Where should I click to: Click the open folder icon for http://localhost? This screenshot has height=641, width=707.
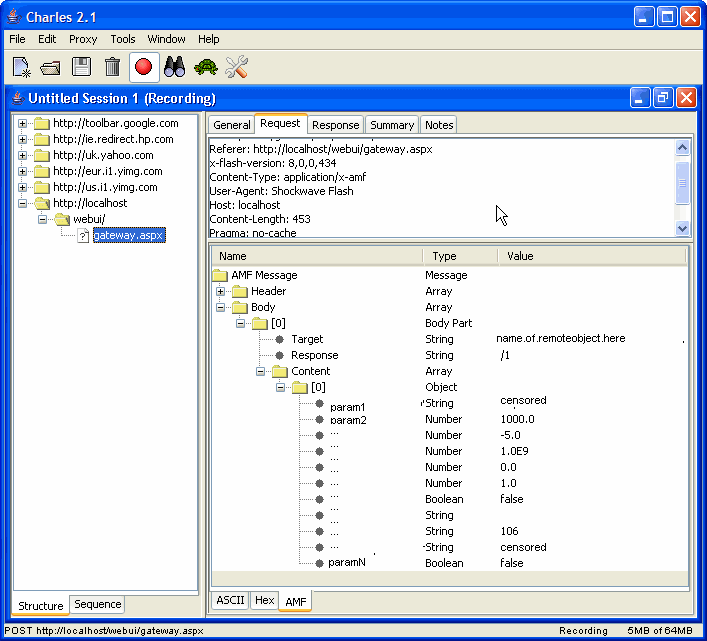[42, 203]
